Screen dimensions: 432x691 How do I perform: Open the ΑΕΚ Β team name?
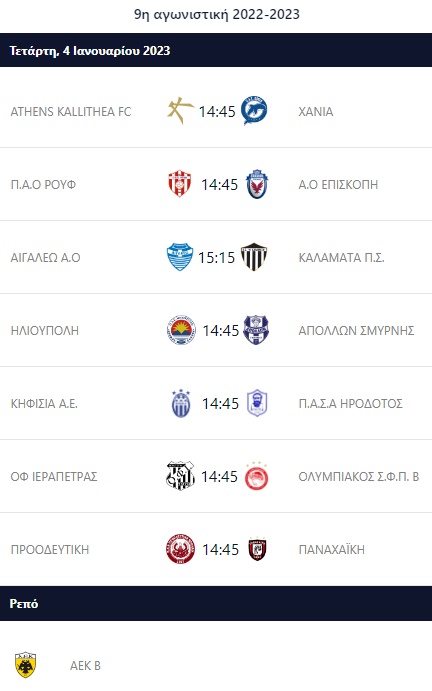tap(86, 665)
